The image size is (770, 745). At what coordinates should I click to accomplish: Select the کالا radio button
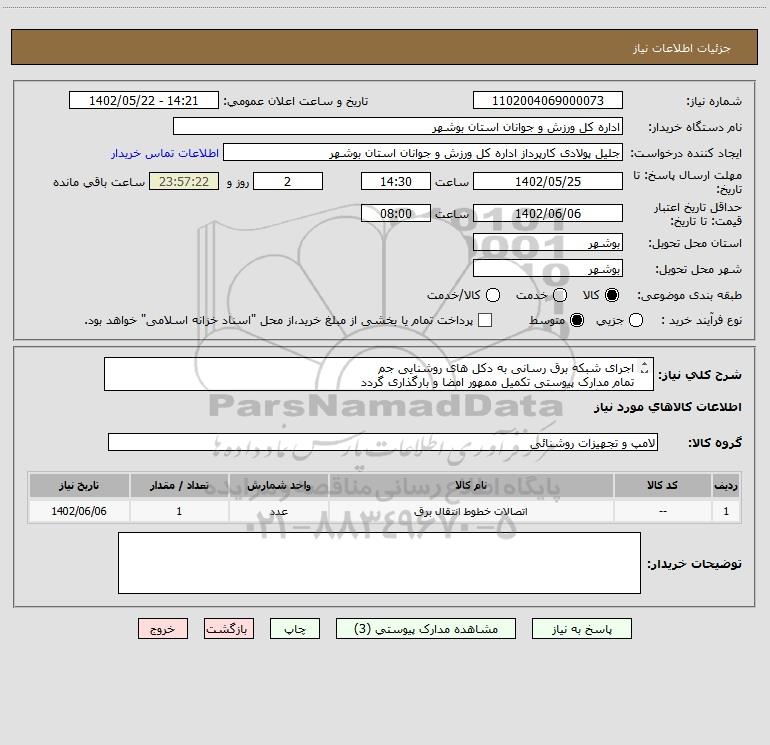coord(612,295)
